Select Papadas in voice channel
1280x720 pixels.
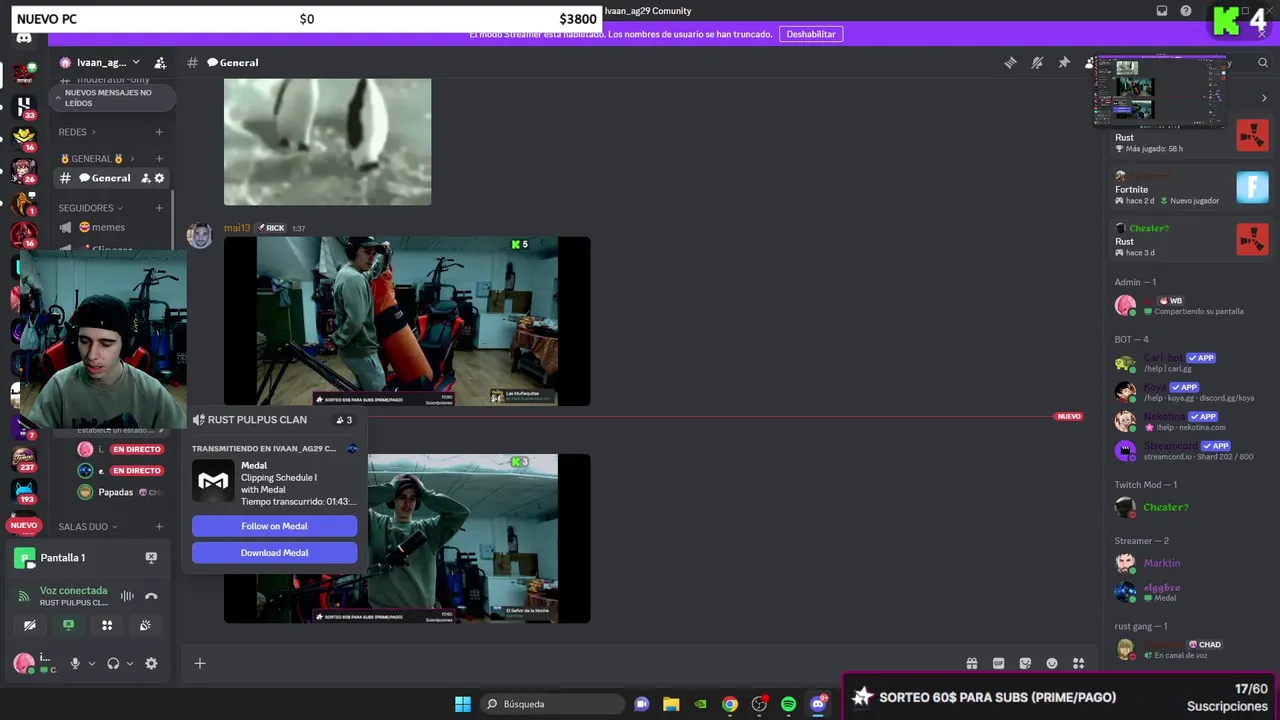tap(115, 492)
